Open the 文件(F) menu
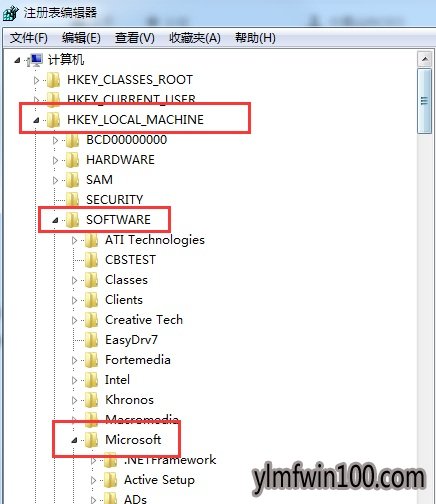The image size is (436, 504). [x=29, y=38]
